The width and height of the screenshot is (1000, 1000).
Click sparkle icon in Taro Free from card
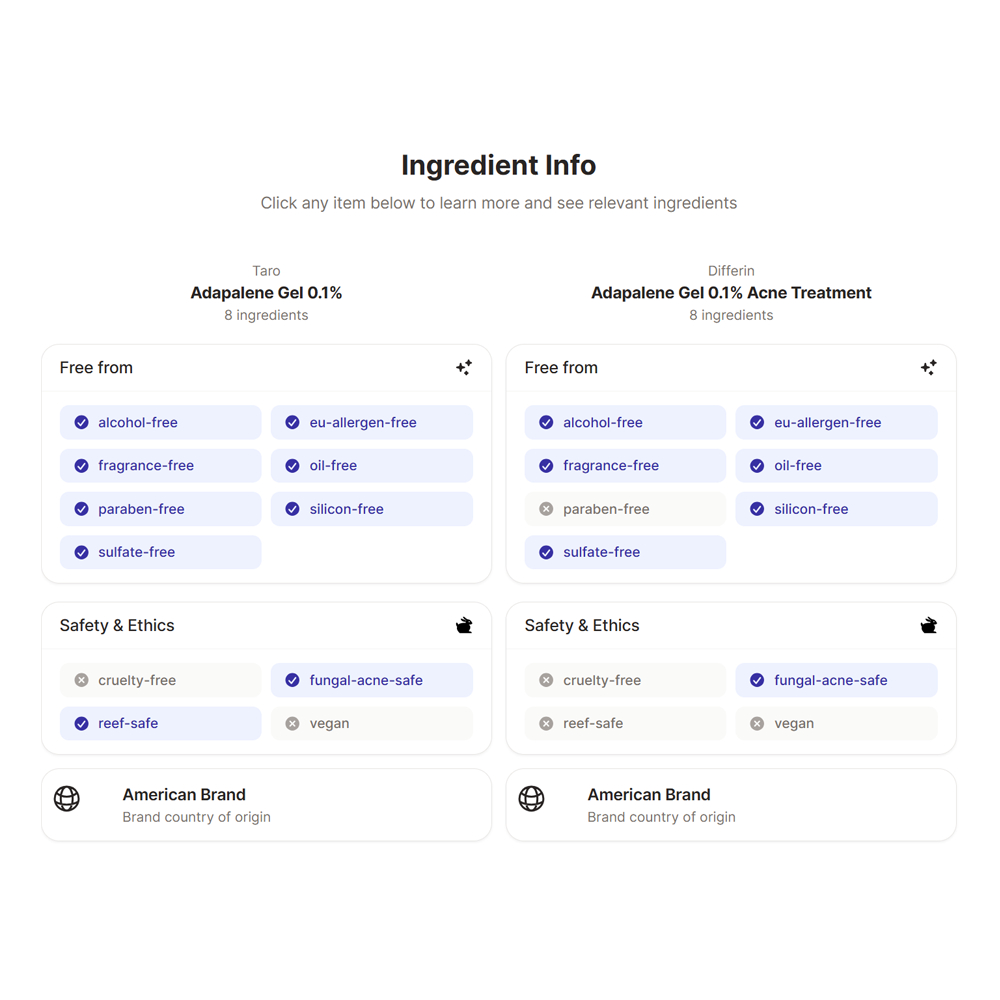[464, 368]
